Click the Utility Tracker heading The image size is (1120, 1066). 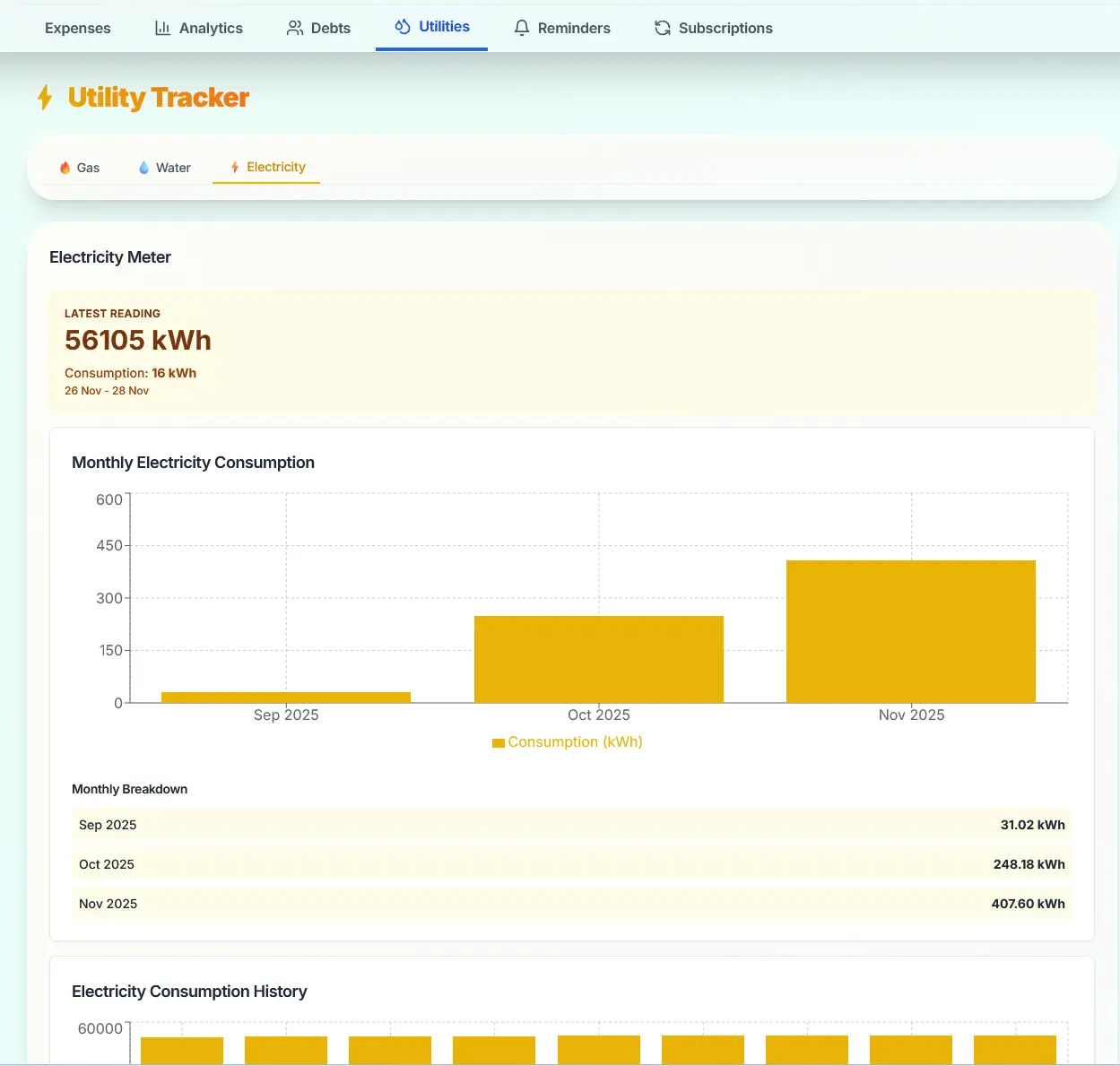click(x=159, y=97)
